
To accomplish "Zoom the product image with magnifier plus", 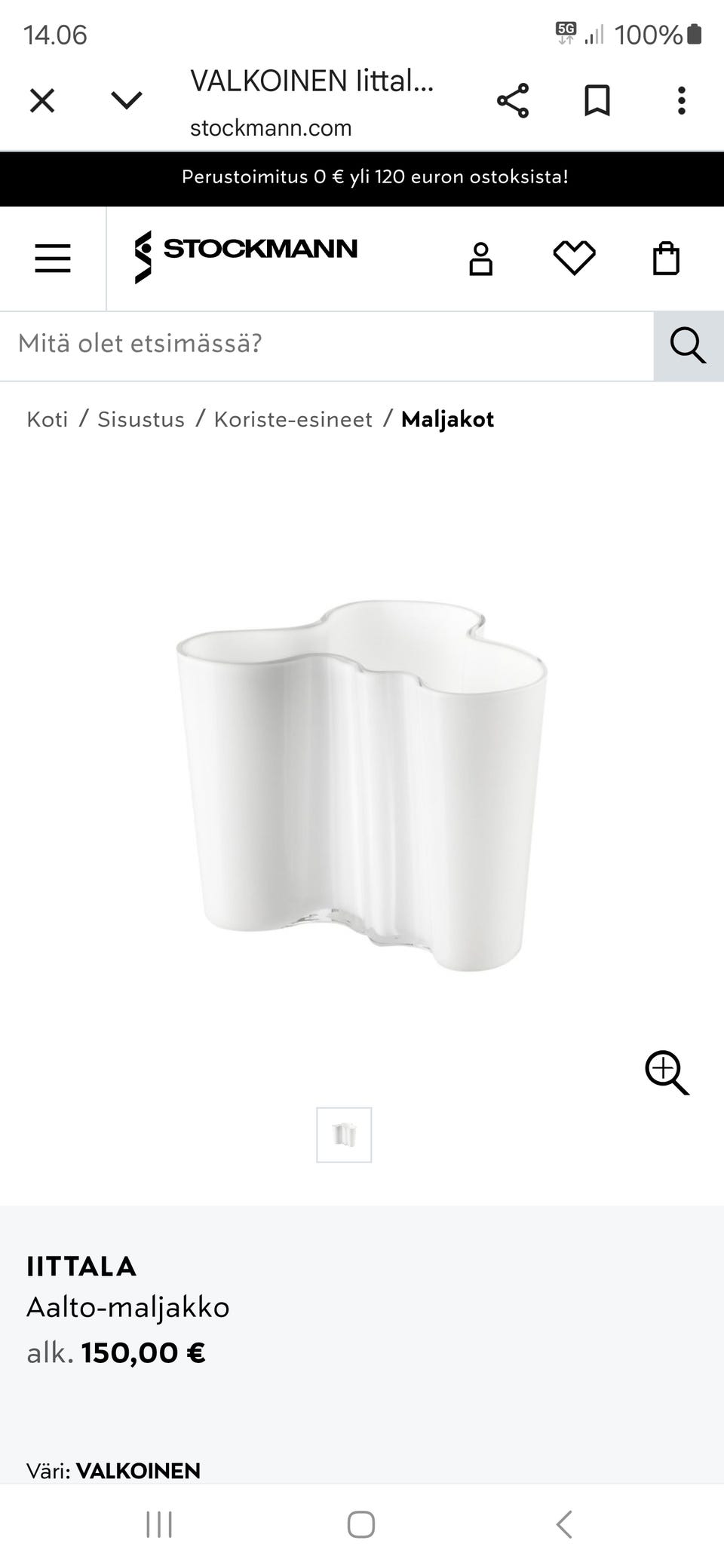I will (x=667, y=1073).
